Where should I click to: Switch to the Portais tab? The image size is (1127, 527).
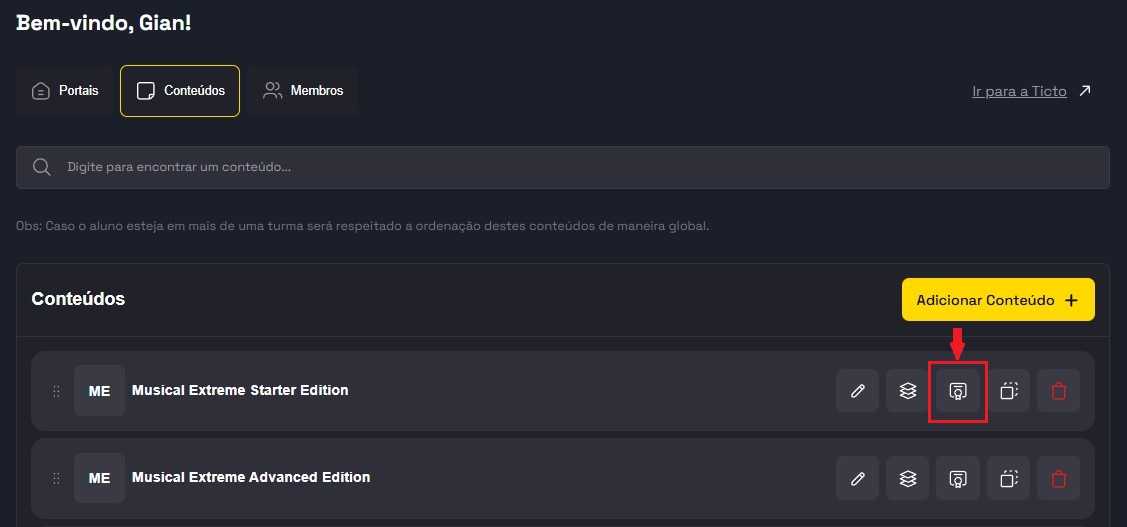(x=65, y=91)
